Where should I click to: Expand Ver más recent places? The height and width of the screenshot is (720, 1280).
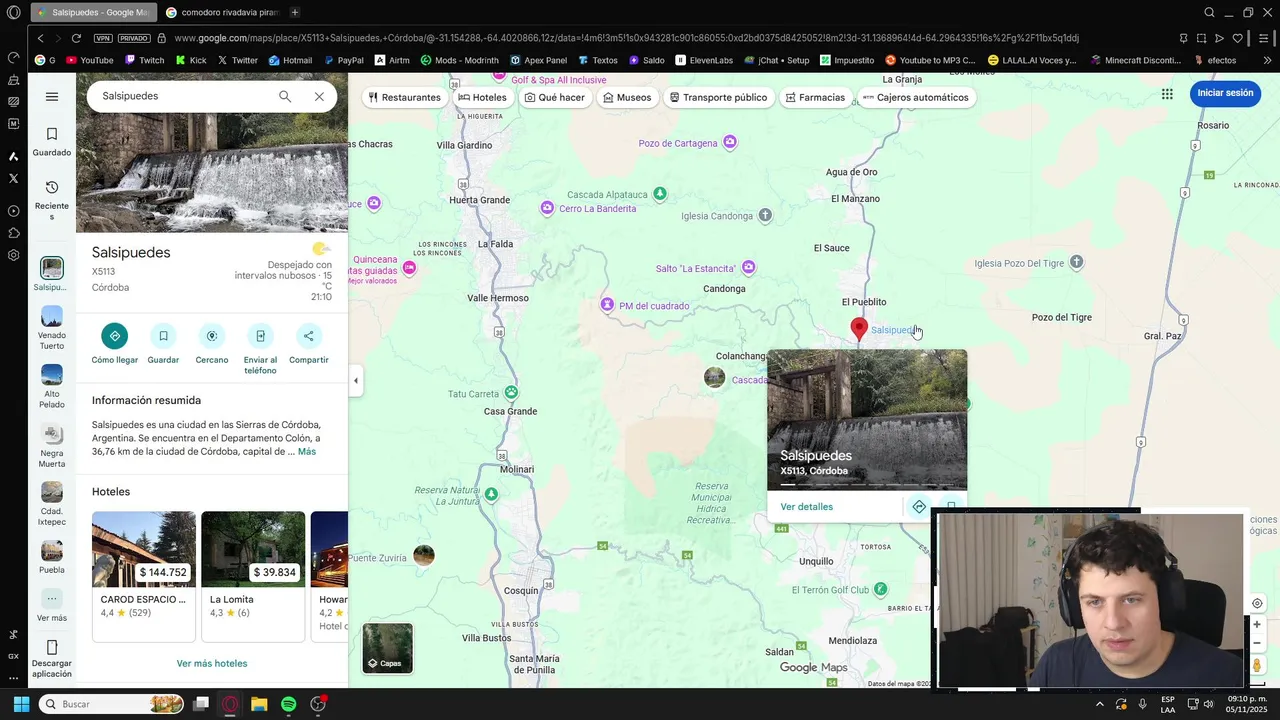[52, 605]
